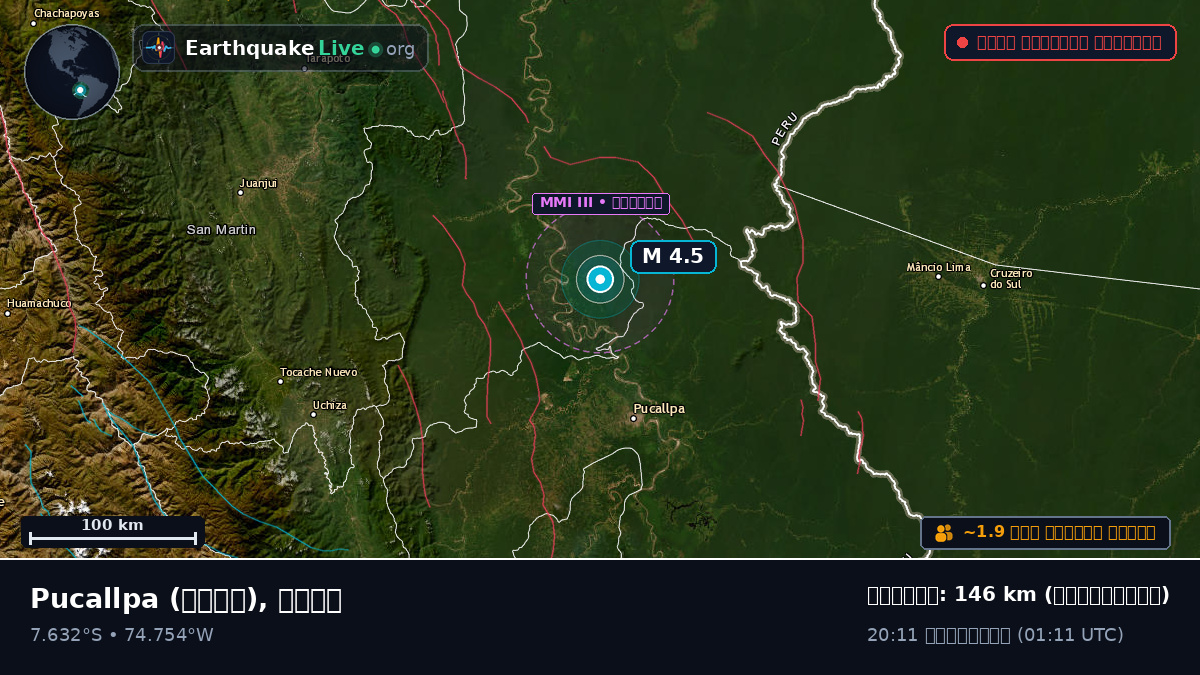
Task: Click the EarthquakeLive compass logo icon
Action: [x=158, y=48]
